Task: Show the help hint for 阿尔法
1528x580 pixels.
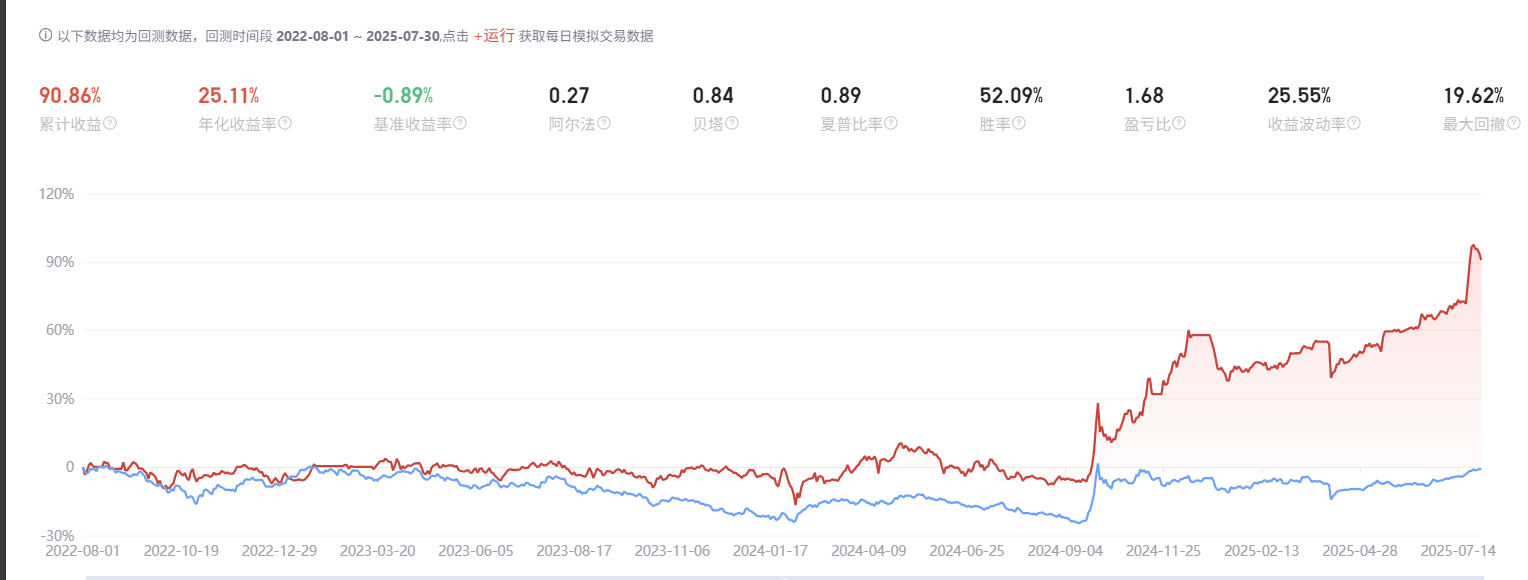Action: (604, 123)
